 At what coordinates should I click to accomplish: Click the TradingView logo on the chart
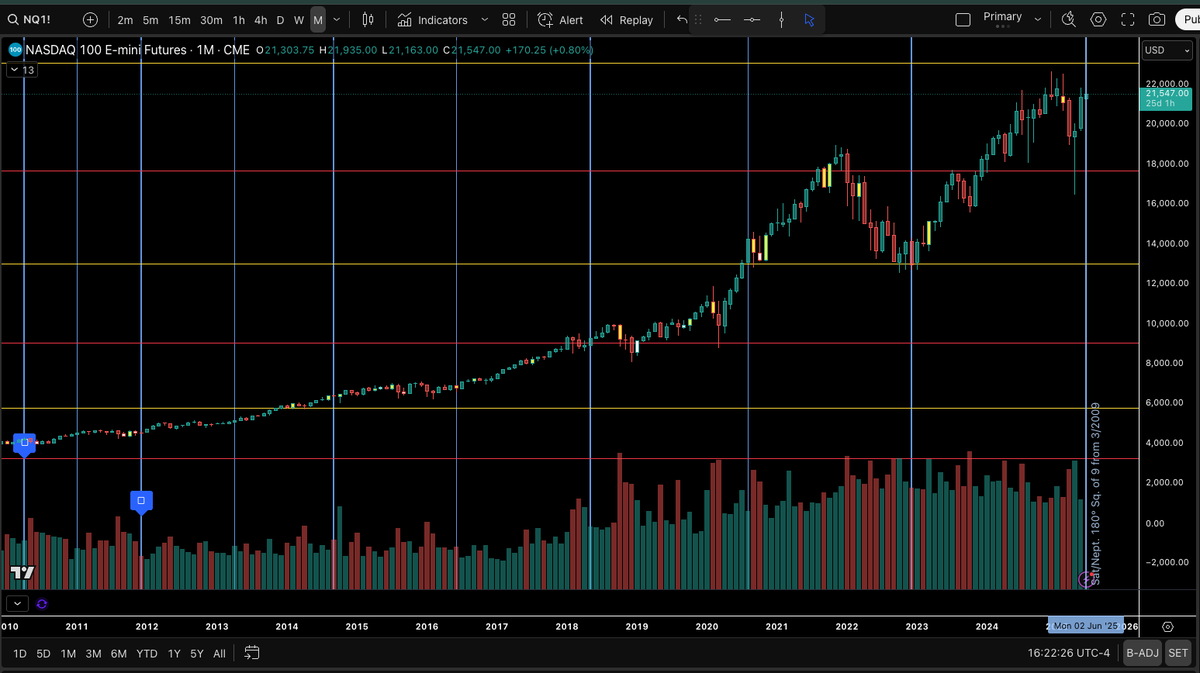(x=22, y=573)
